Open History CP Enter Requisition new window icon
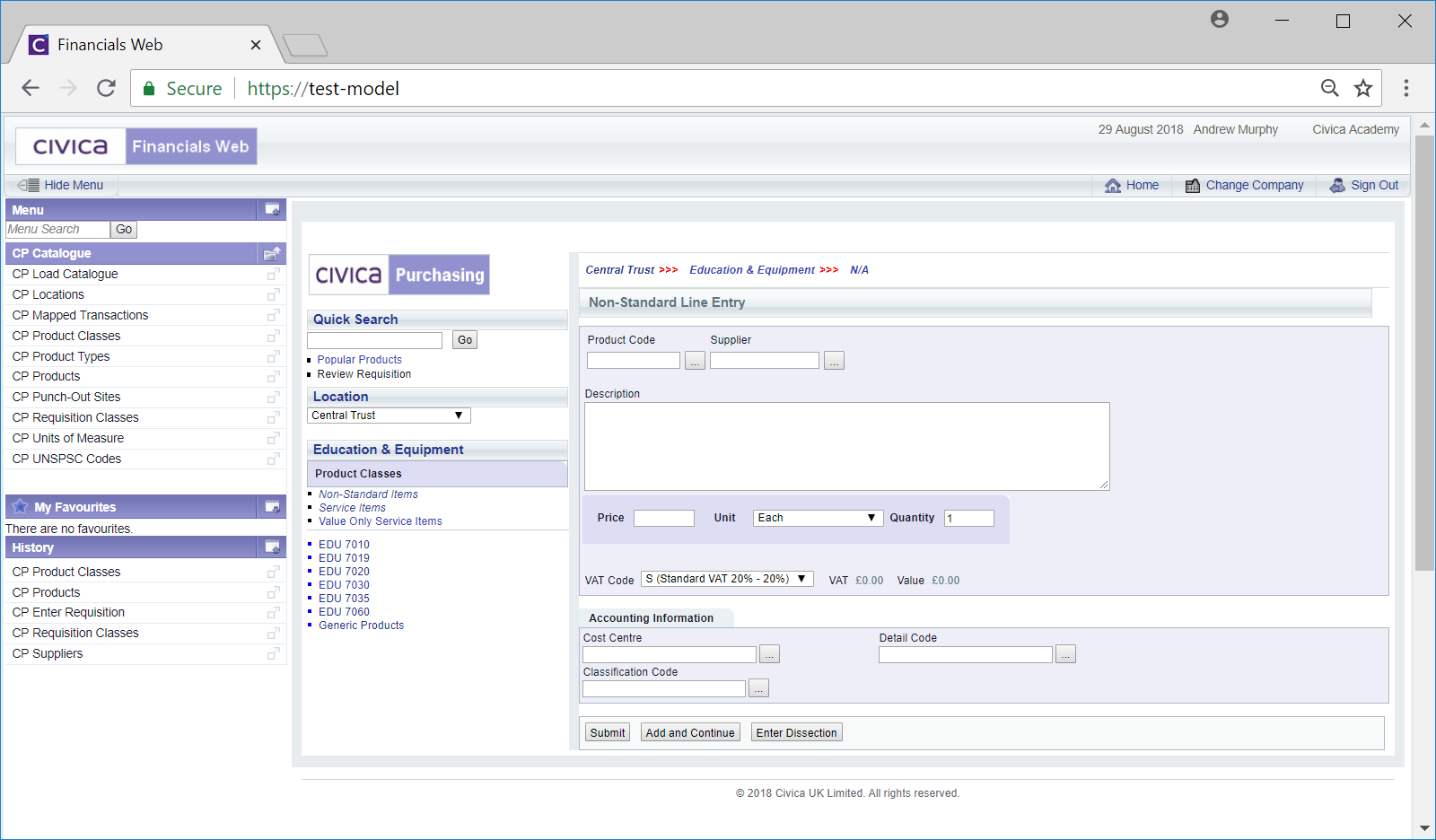The width and height of the screenshot is (1436, 840). (273, 612)
